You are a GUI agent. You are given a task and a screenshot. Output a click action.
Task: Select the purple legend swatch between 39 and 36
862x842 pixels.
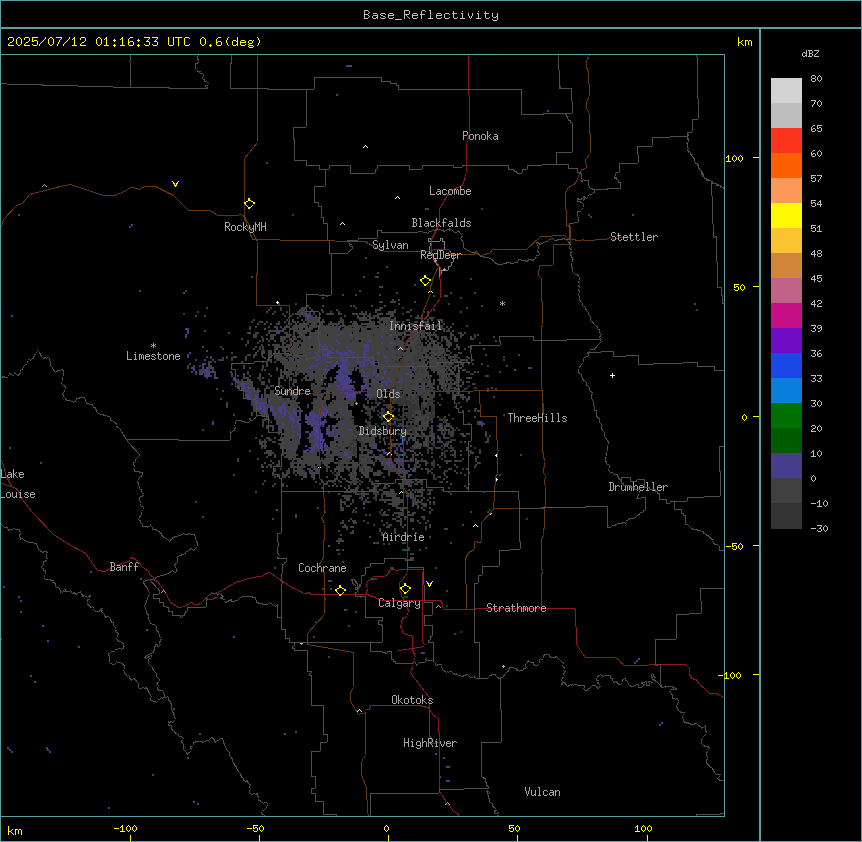786,341
